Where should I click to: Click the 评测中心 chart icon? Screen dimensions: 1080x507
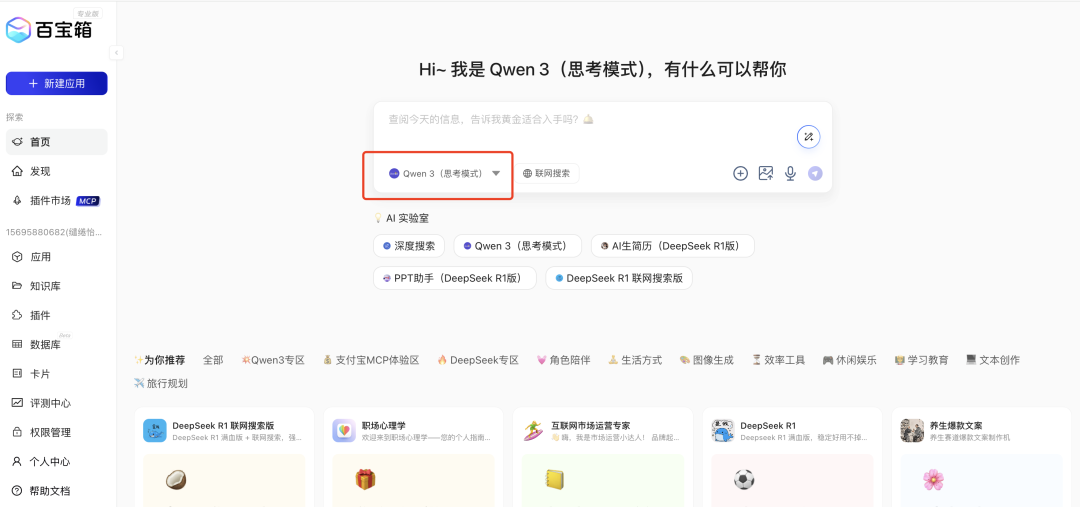(17, 403)
